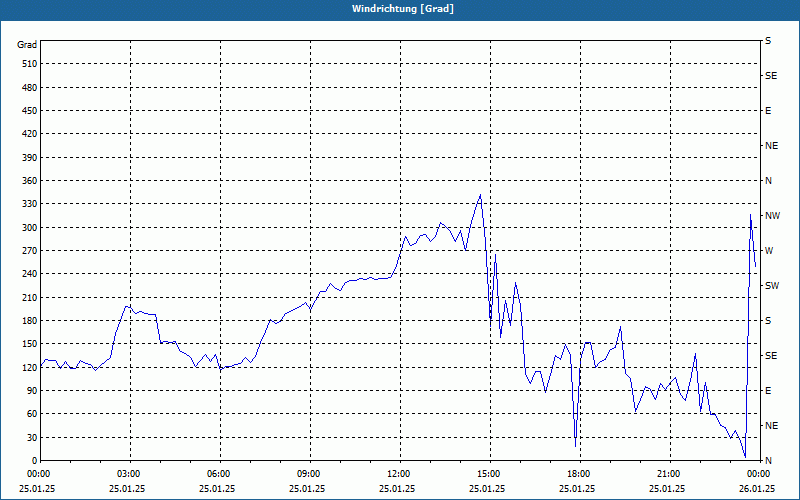Select the SW compass label on the right axis
The image size is (800, 500).
[x=772, y=286]
